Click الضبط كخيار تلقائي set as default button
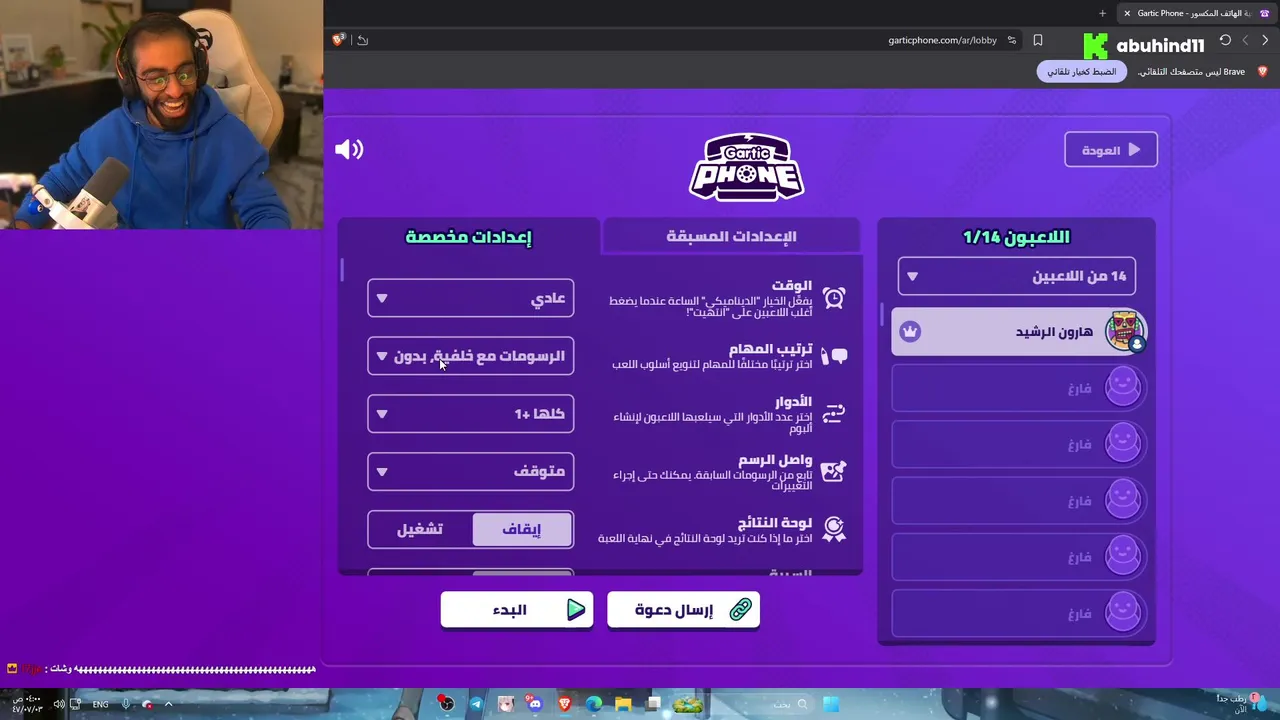Viewport: 1280px width, 720px height. (x=1082, y=72)
